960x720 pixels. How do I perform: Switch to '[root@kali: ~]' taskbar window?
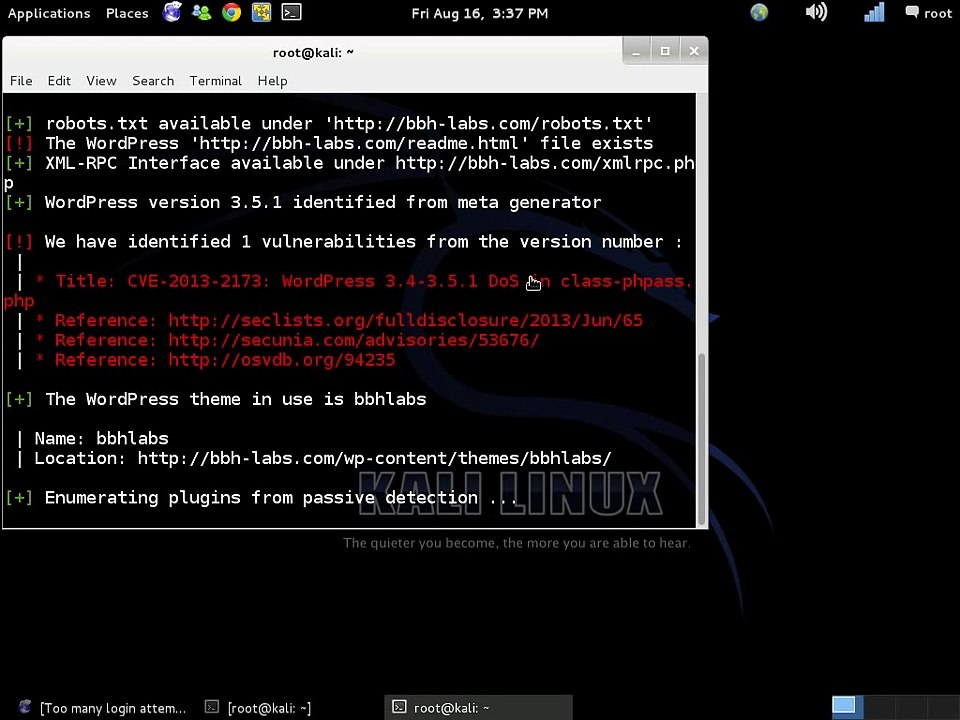pyautogui.click(x=258, y=708)
